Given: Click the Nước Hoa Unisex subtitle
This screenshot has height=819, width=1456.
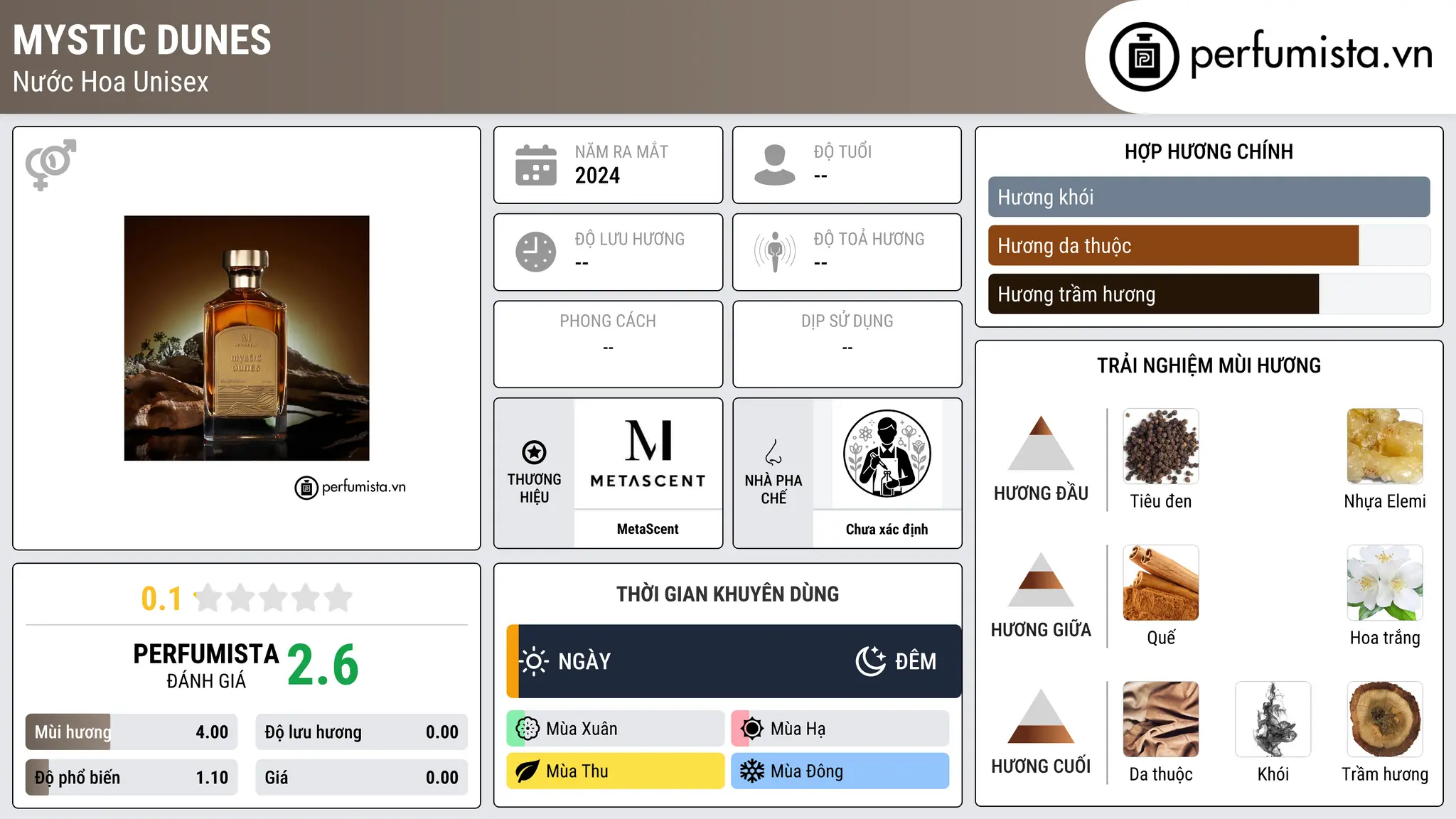Looking at the screenshot, I should 111,82.
